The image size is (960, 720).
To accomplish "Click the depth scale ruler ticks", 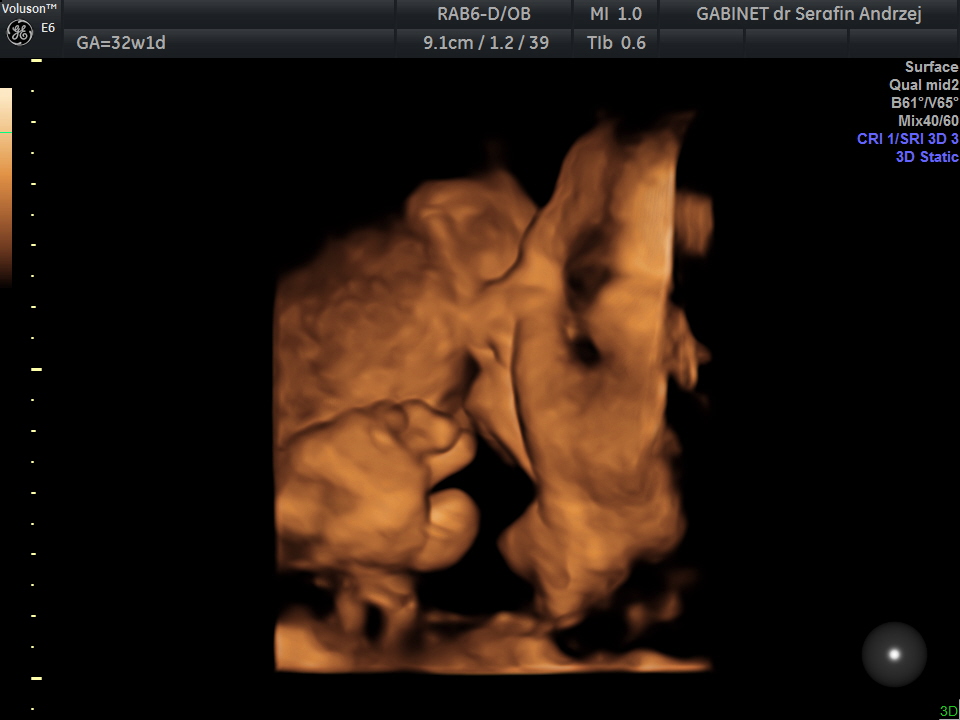I will [36, 386].
